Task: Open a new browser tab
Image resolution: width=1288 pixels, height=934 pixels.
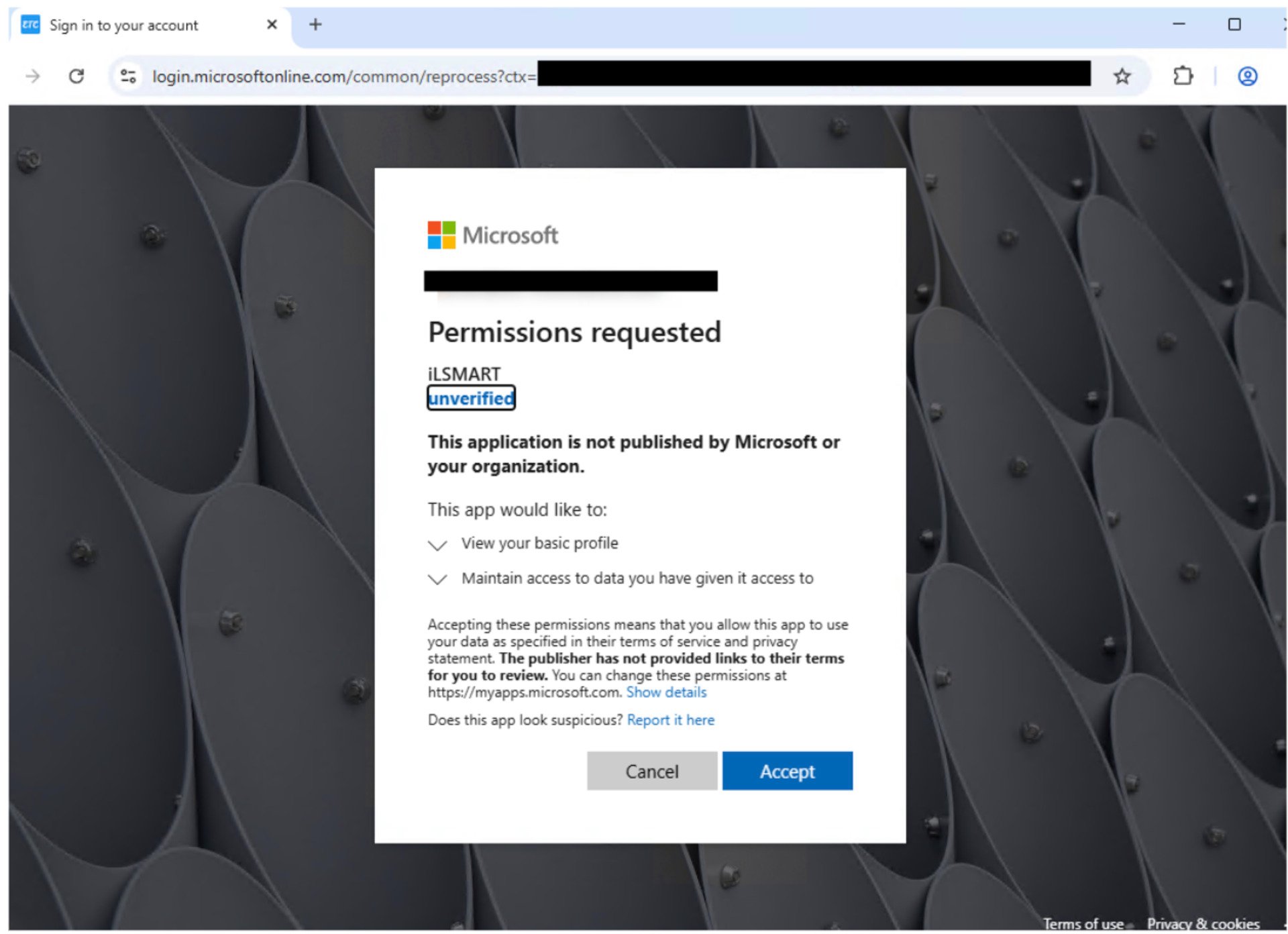Action: coord(315,25)
